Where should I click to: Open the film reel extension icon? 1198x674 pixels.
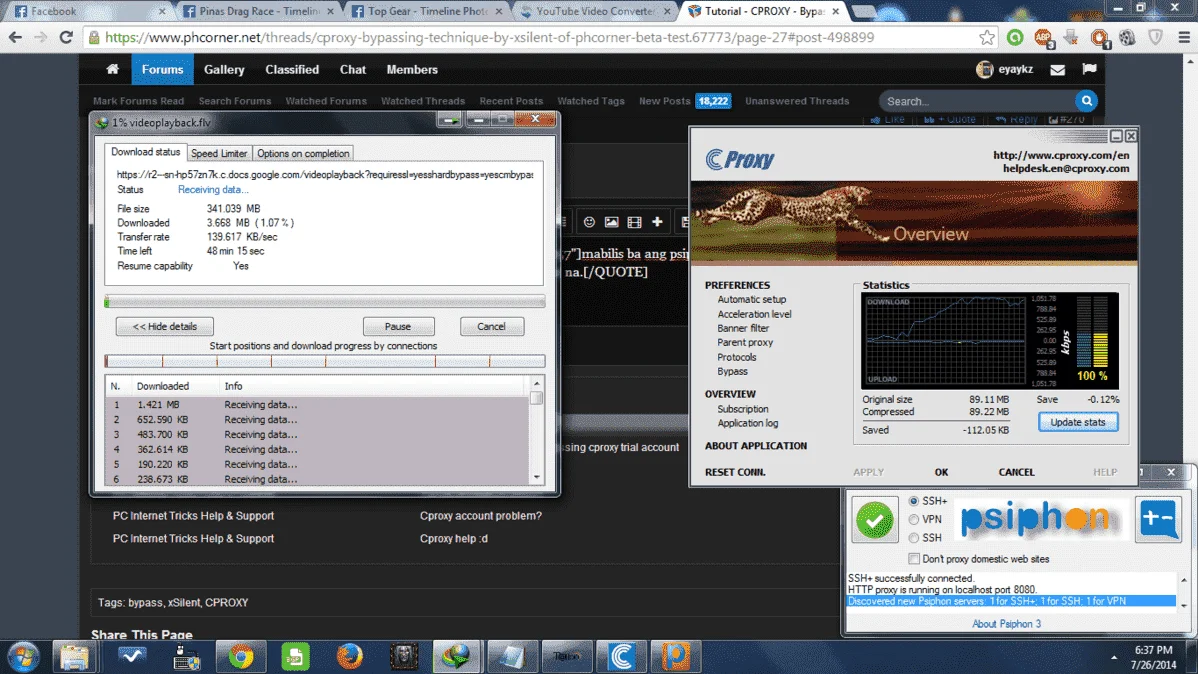click(x=1128, y=37)
